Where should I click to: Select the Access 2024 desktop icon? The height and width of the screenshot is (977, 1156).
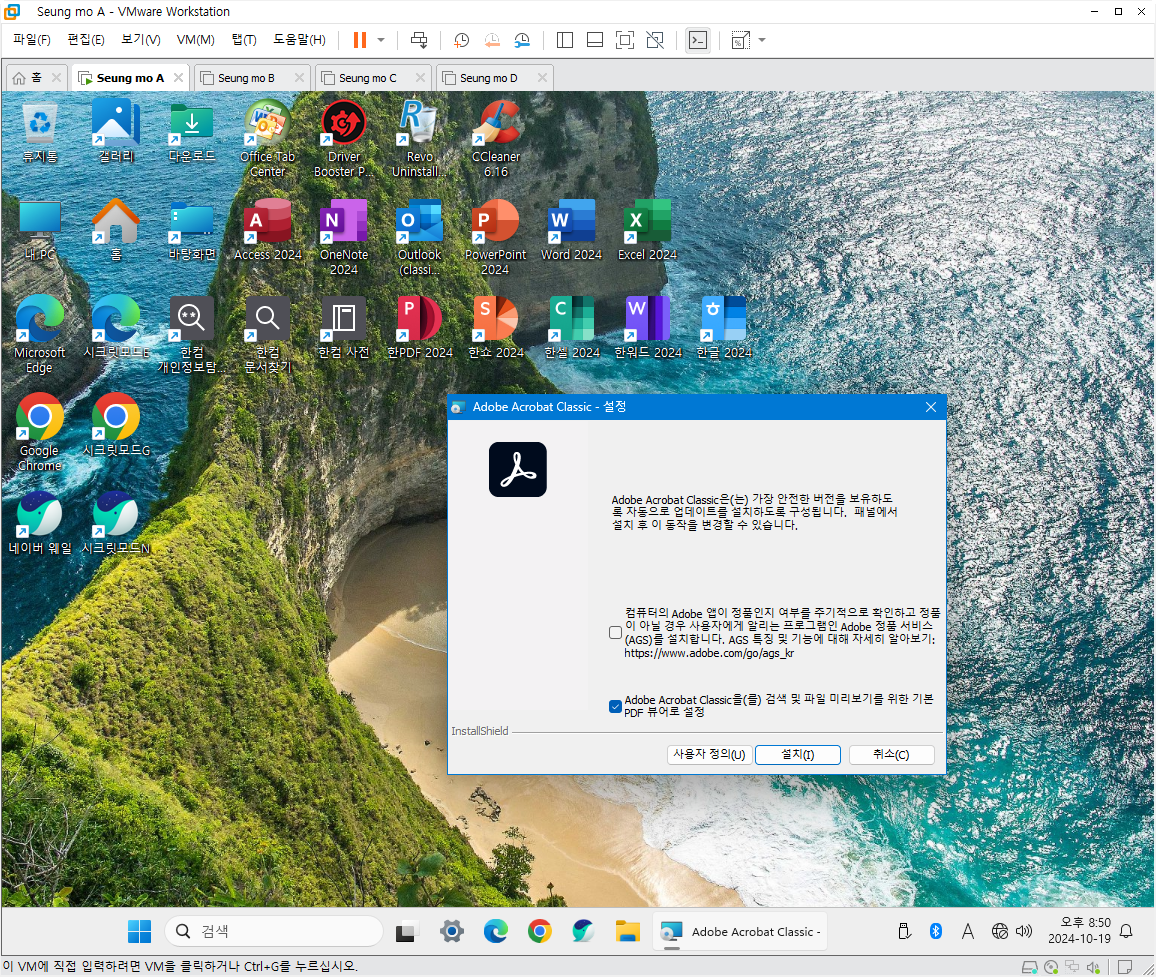click(268, 231)
